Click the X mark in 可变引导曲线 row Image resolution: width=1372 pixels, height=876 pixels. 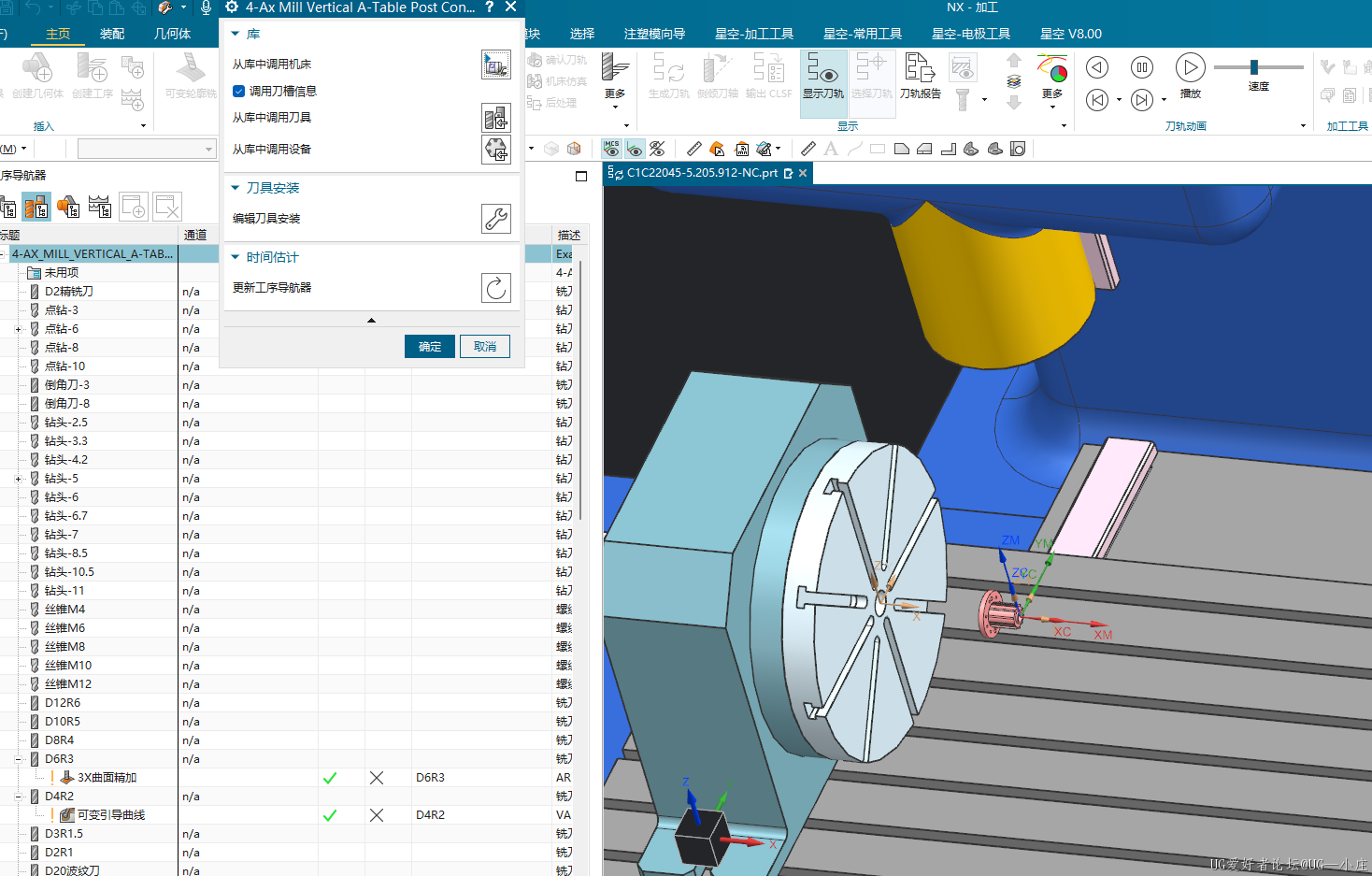[377, 815]
